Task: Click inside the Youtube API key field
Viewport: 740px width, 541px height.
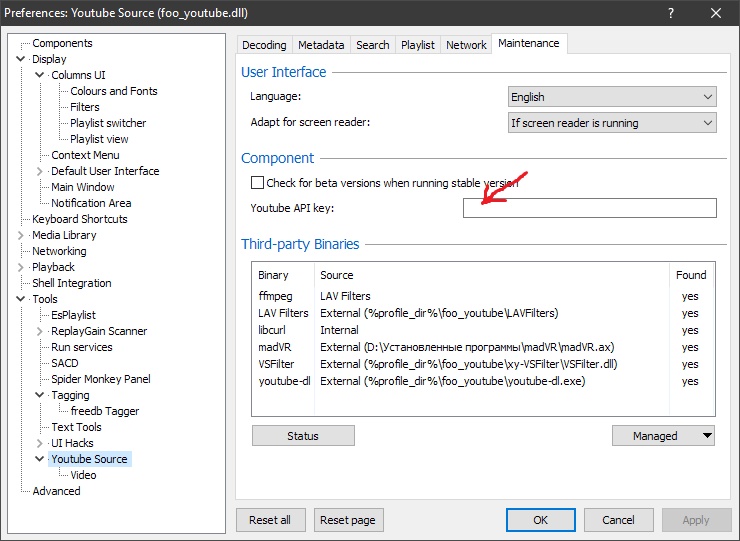Action: (x=589, y=208)
